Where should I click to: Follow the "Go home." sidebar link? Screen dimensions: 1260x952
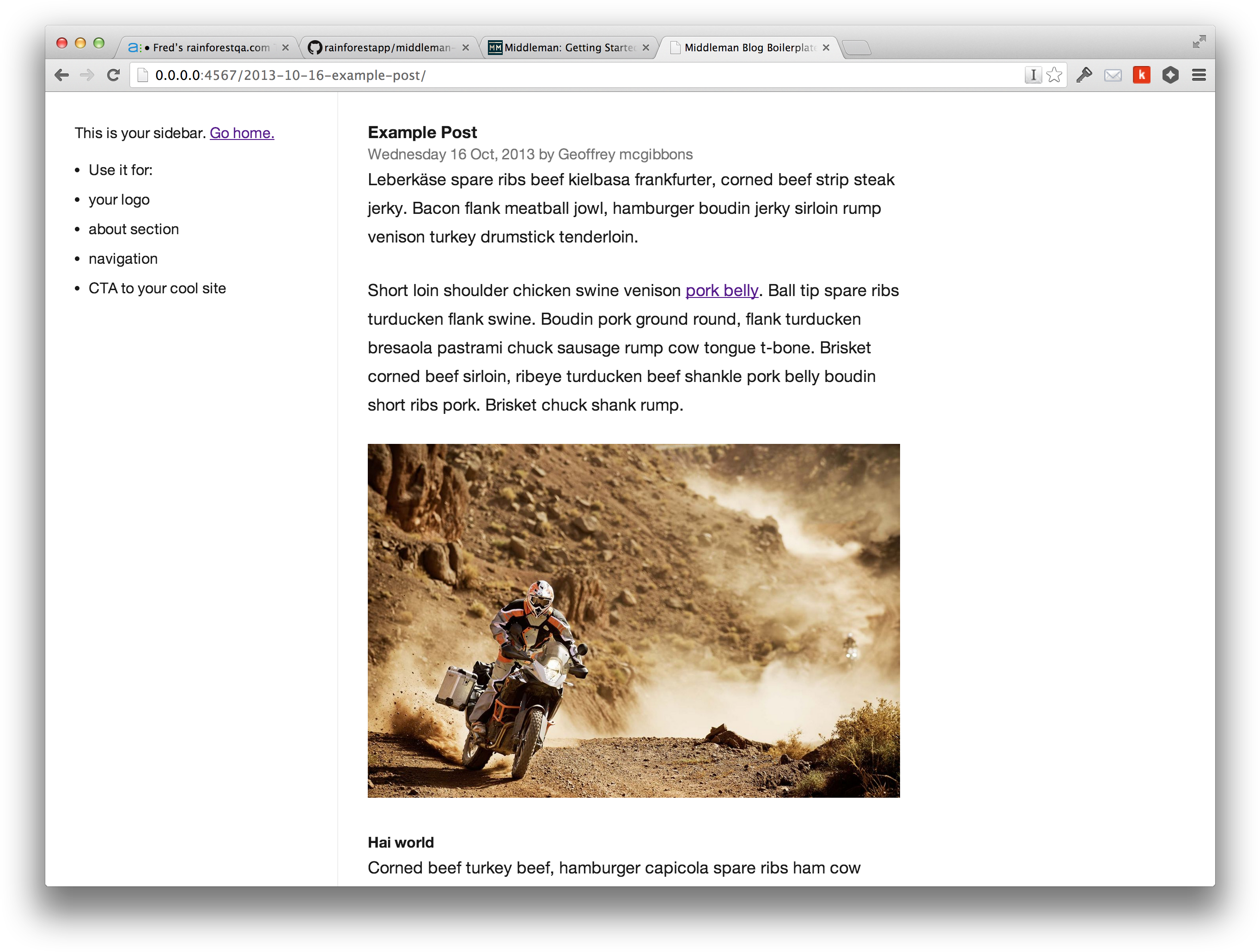[242, 133]
